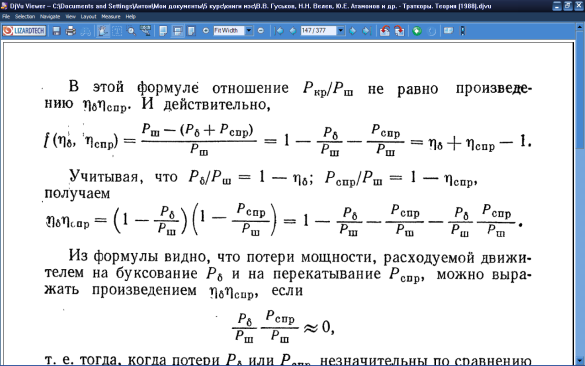Click the greyed refresh circle icon
This screenshot has height=366, width=585.
(x=432, y=31)
